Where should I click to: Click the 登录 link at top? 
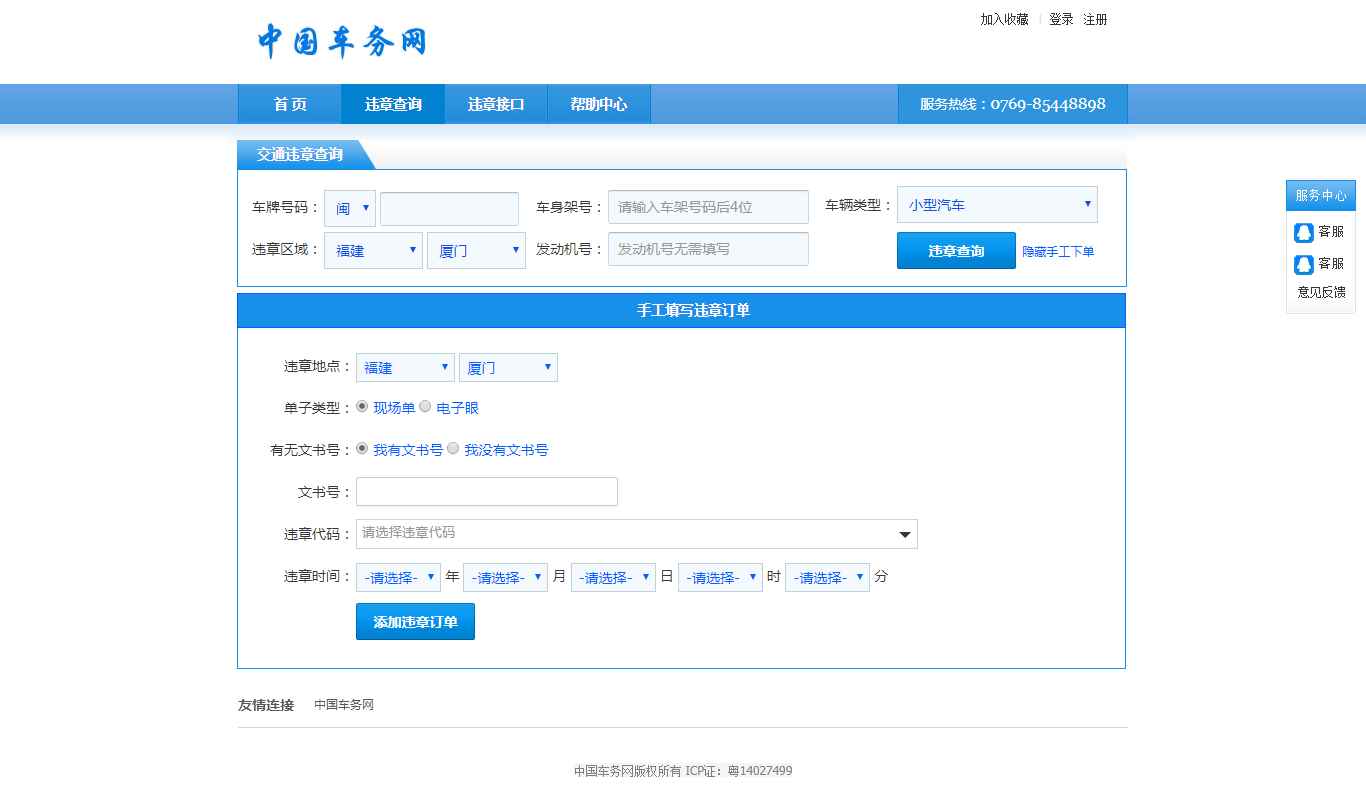click(1061, 19)
